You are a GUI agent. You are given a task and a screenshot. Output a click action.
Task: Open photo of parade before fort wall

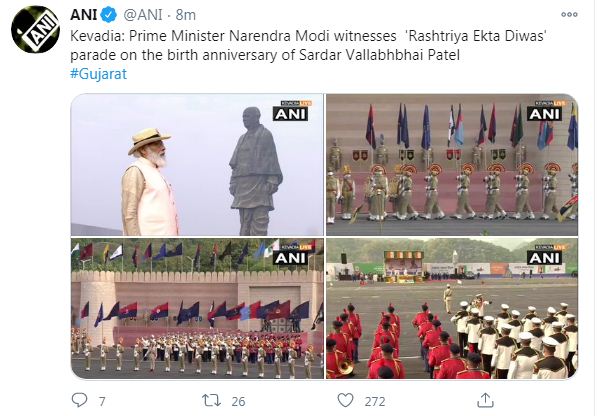197,309
